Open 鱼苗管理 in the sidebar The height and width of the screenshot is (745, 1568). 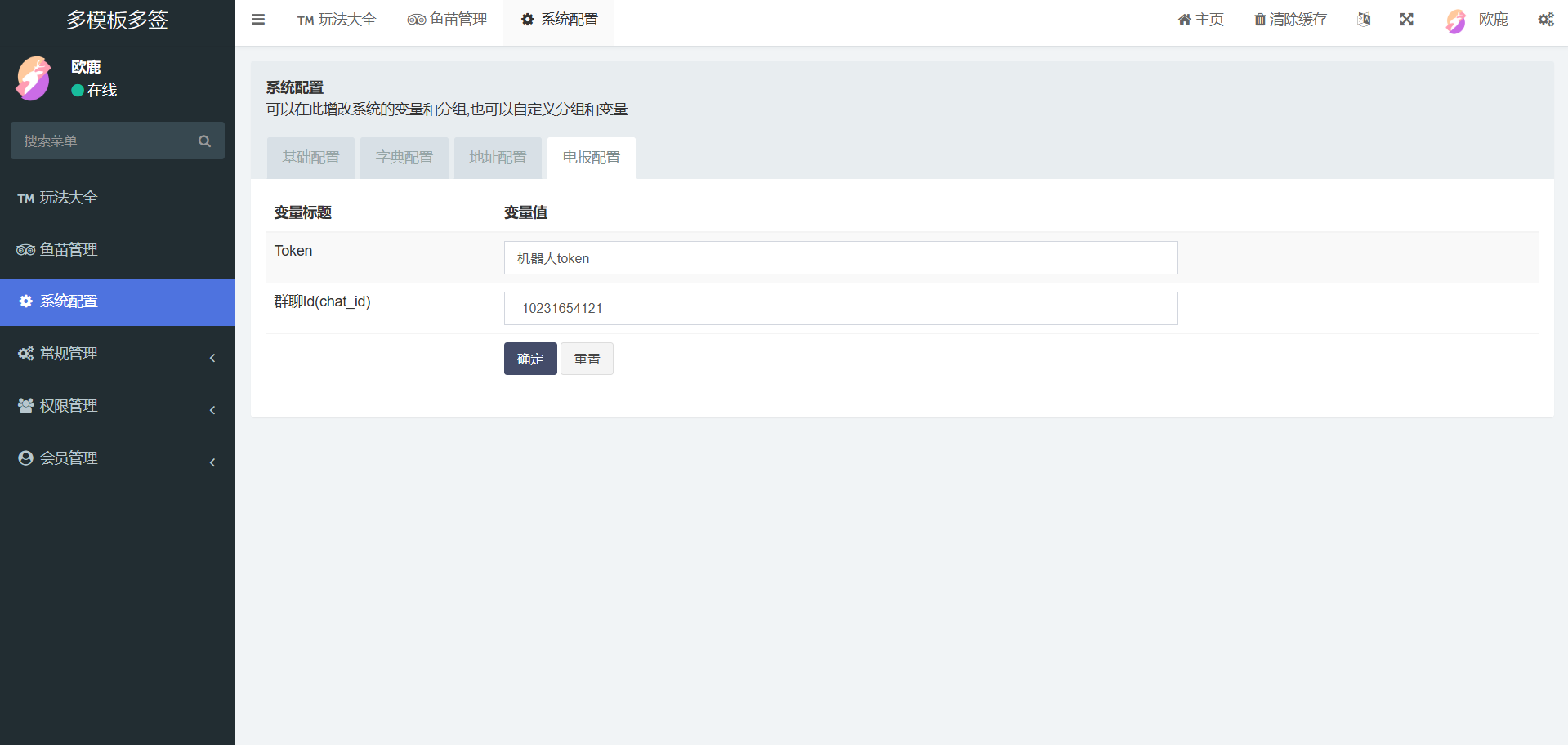click(x=69, y=250)
